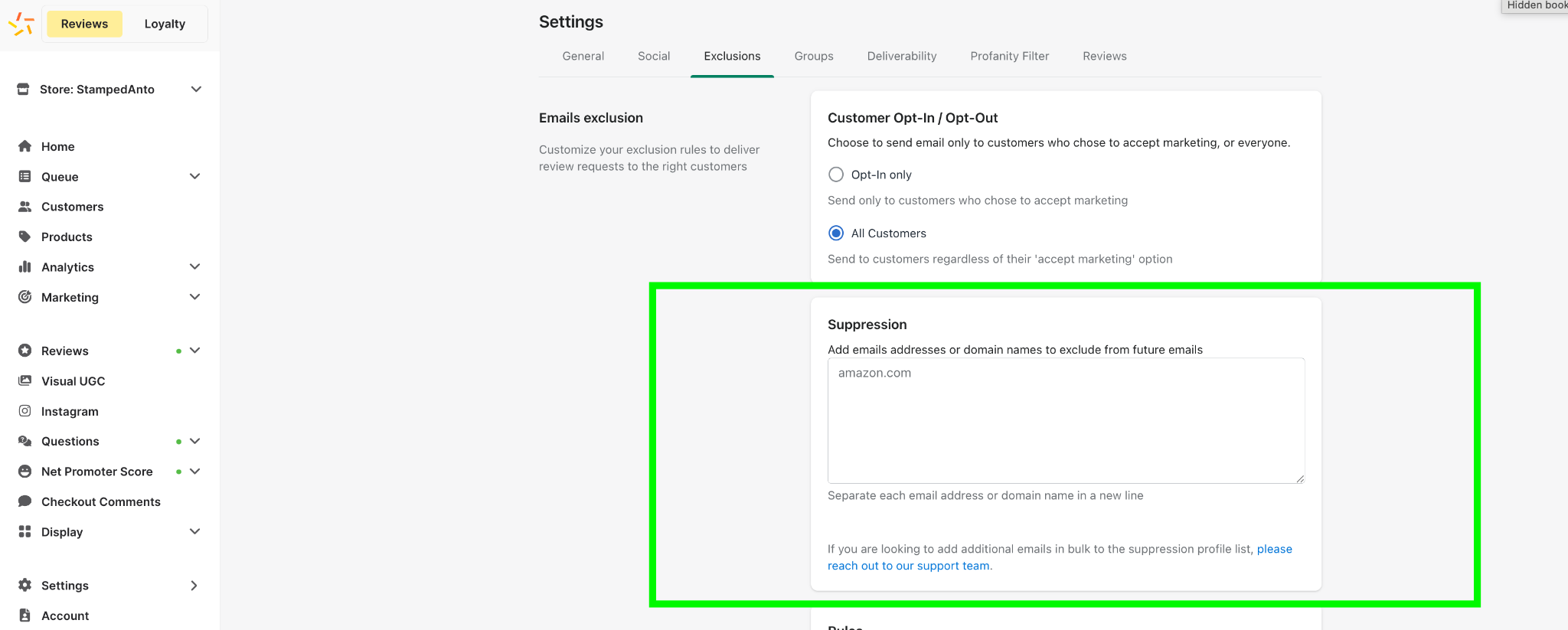Click the Instagram icon in sidebar
Viewport: 1568px width, 630px height.
pyautogui.click(x=24, y=411)
